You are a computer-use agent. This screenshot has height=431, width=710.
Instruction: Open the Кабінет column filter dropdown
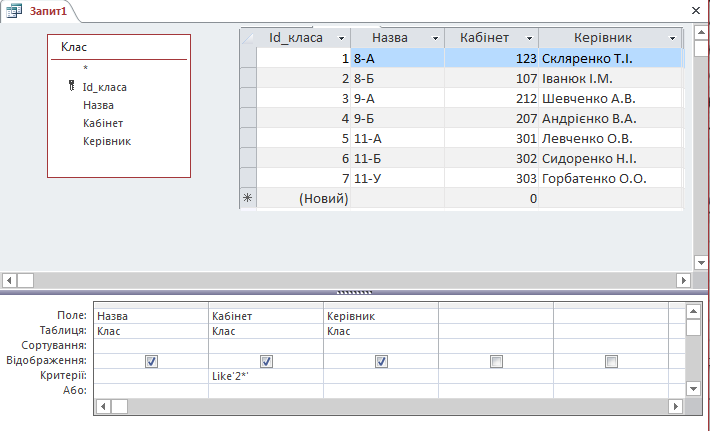pyautogui.click(x=529, y=38)
